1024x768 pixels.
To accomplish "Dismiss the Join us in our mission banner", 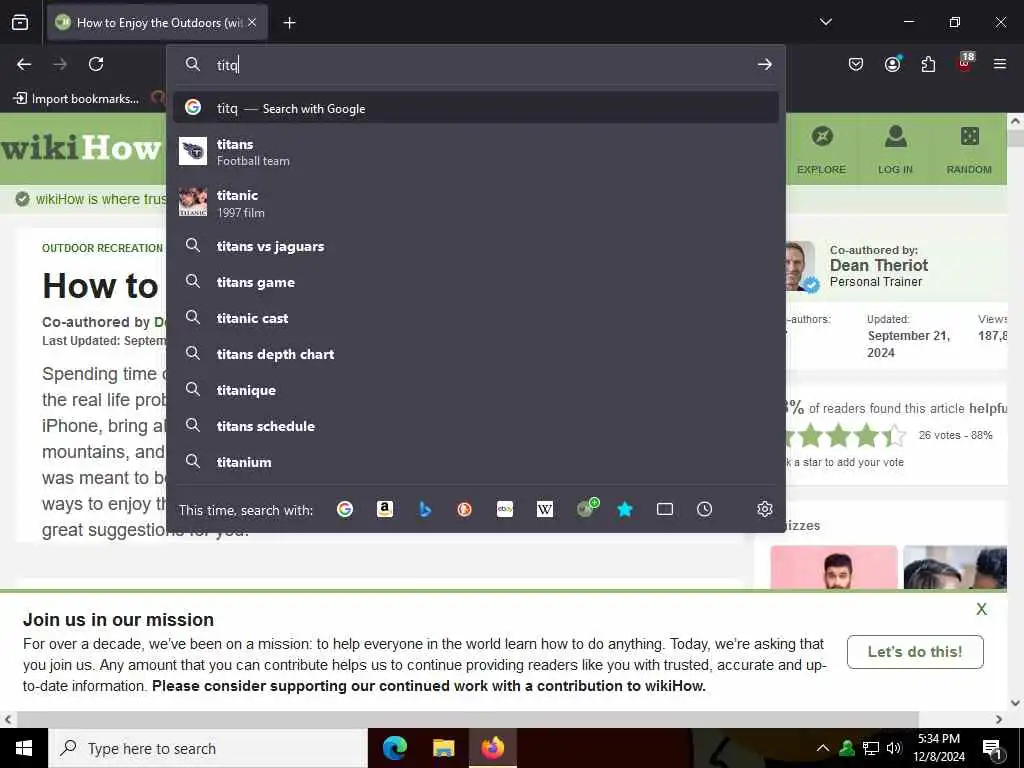I will click(x=982, y=609).
